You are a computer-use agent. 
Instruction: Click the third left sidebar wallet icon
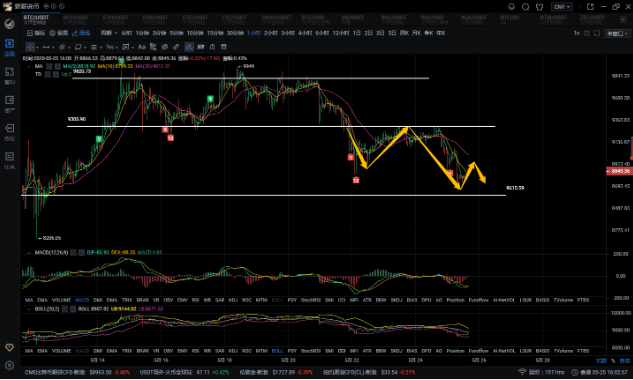[9, 104]
